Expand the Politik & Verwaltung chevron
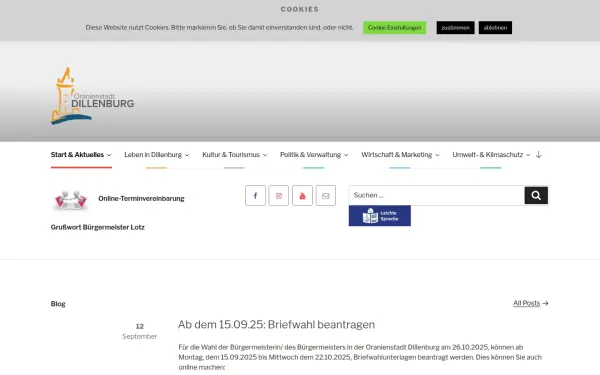 346,155
